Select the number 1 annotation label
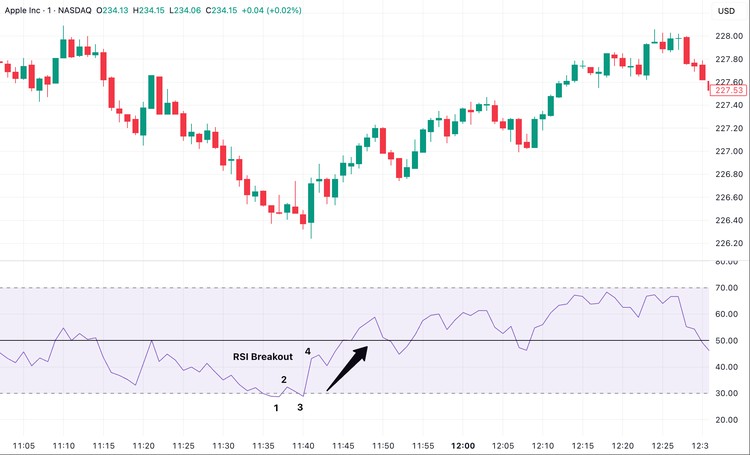The width and height of the screenshot is (750, 455). coord(276,407)
